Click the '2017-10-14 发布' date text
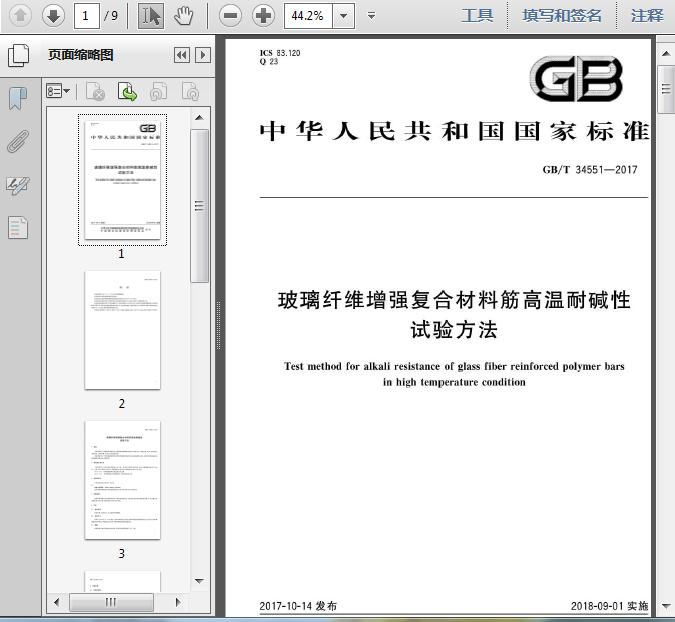The image size is (675, 622). 298,606
